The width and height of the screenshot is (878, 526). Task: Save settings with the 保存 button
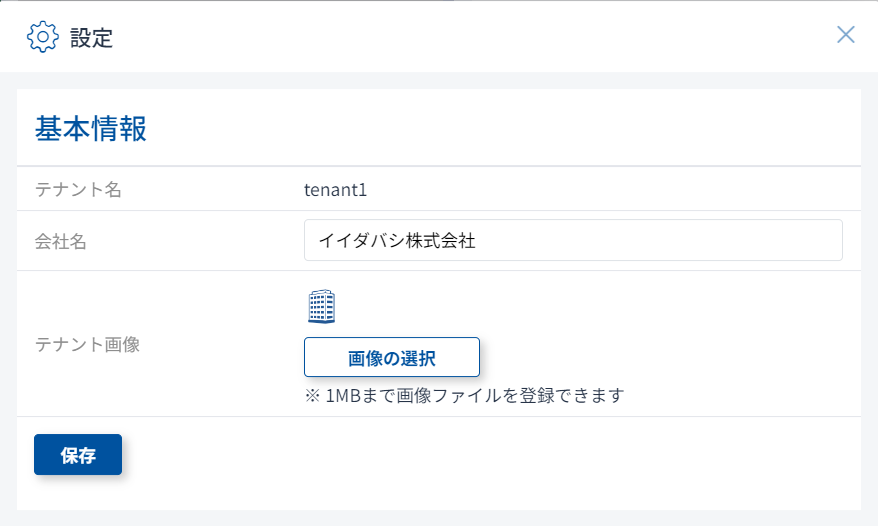coord(78,455)
